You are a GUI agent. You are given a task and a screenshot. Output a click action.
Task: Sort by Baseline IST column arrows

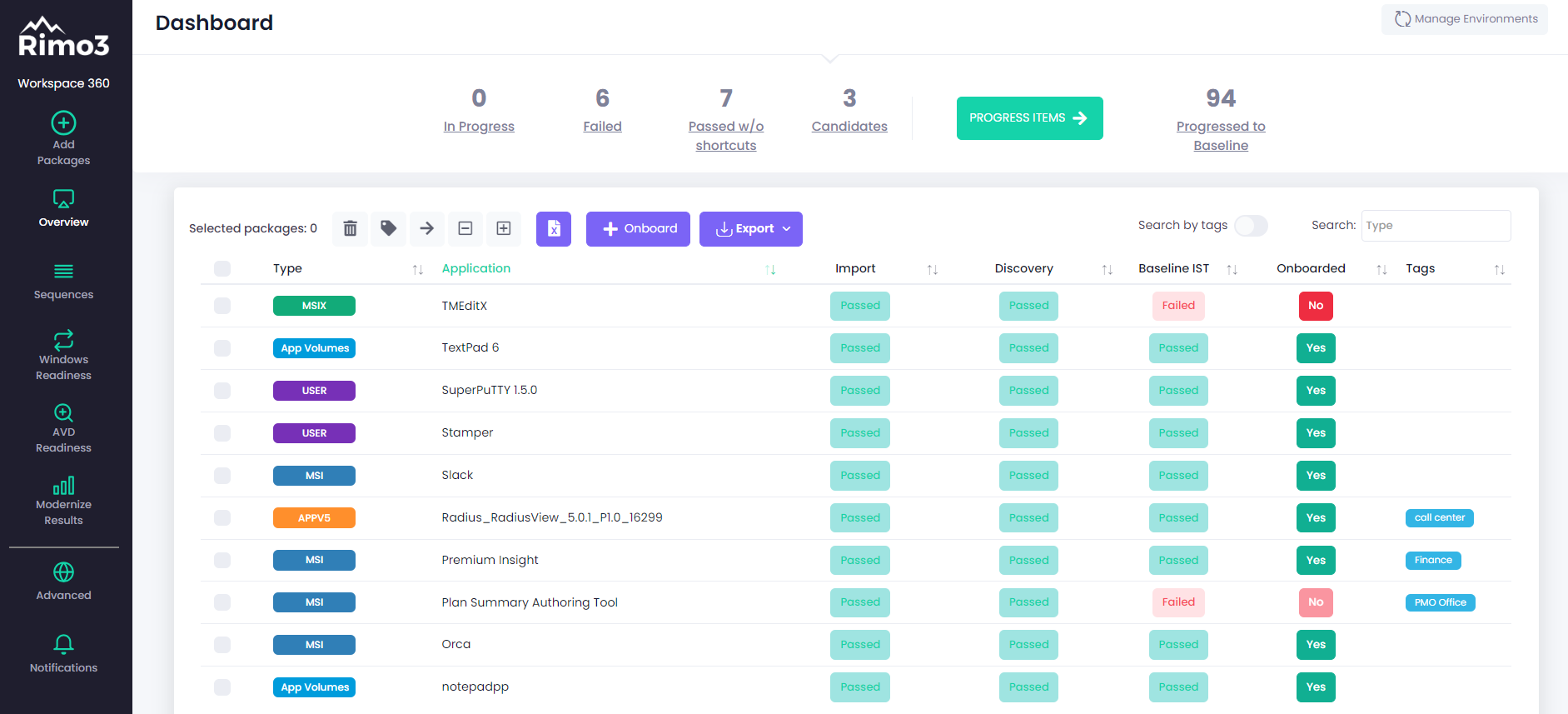click(1232, 269)
